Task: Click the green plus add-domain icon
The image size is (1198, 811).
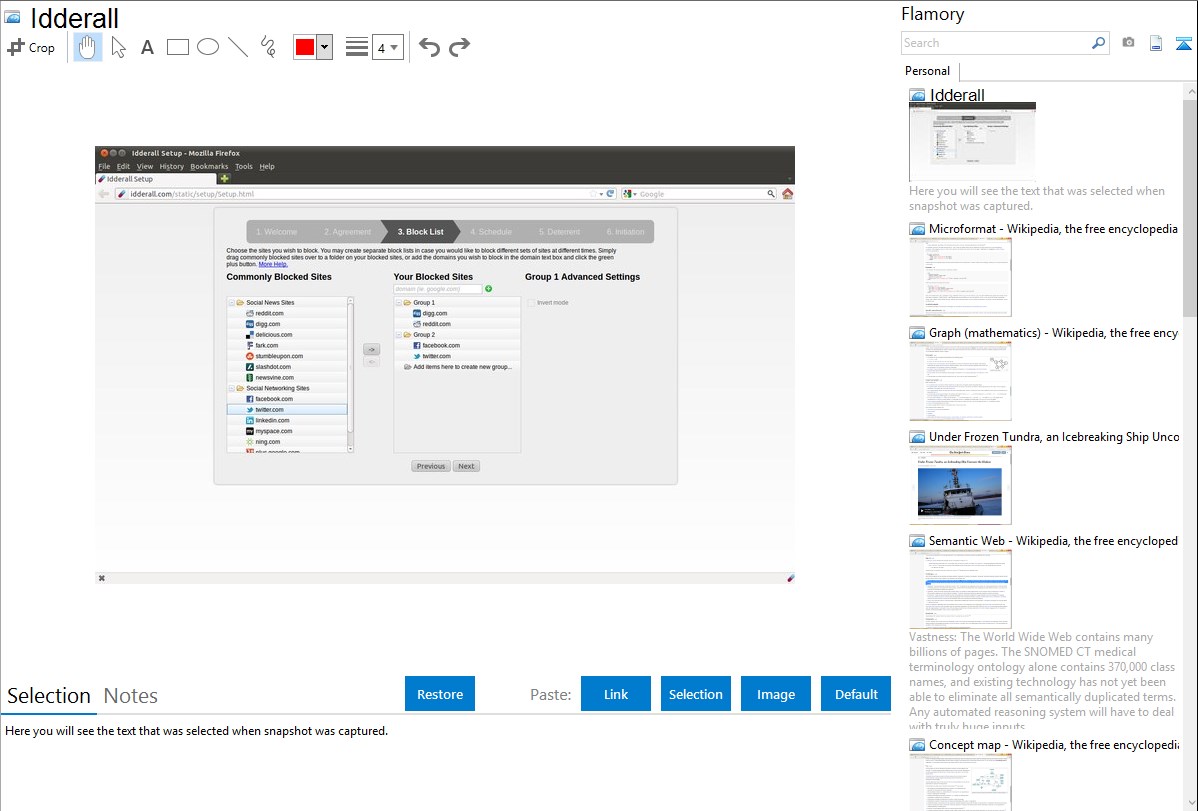Action: pyautogui.click(x=489, y=289)
